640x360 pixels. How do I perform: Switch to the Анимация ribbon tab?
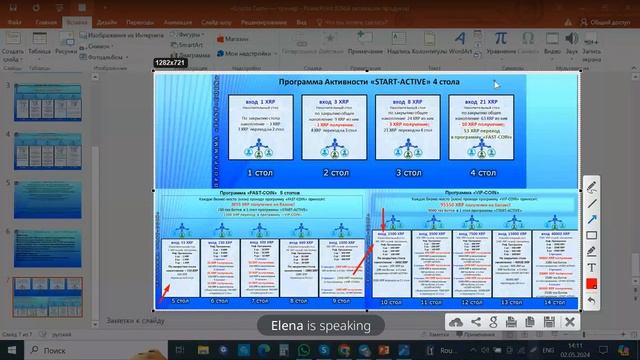pos(178,22)
